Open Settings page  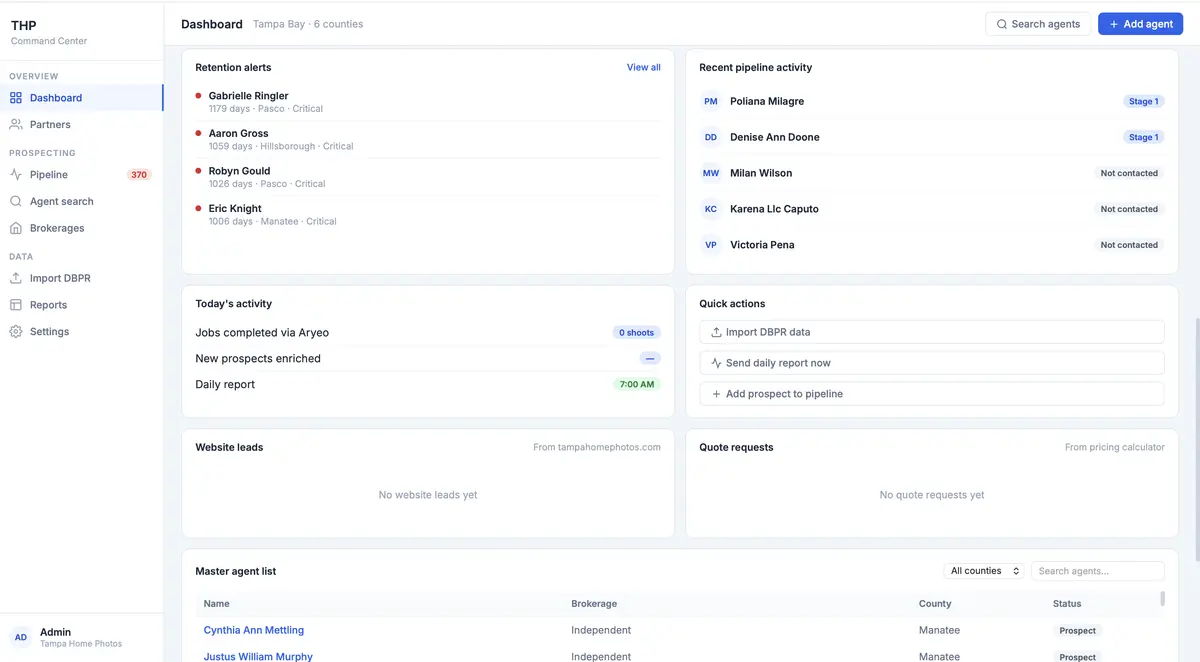tap(81, 332)
